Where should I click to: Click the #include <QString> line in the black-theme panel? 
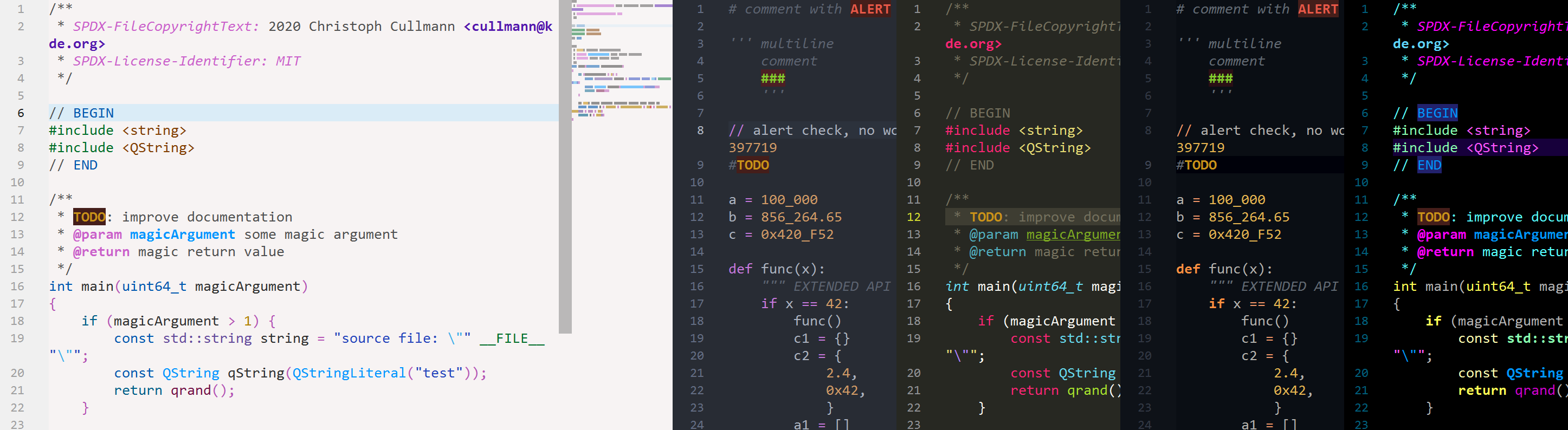pos(1464,148)
